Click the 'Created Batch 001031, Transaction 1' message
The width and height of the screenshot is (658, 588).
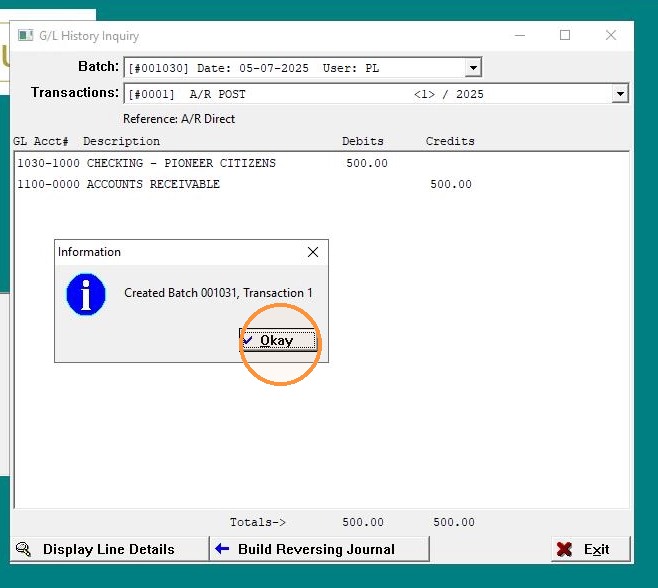[x=218, y=293]
